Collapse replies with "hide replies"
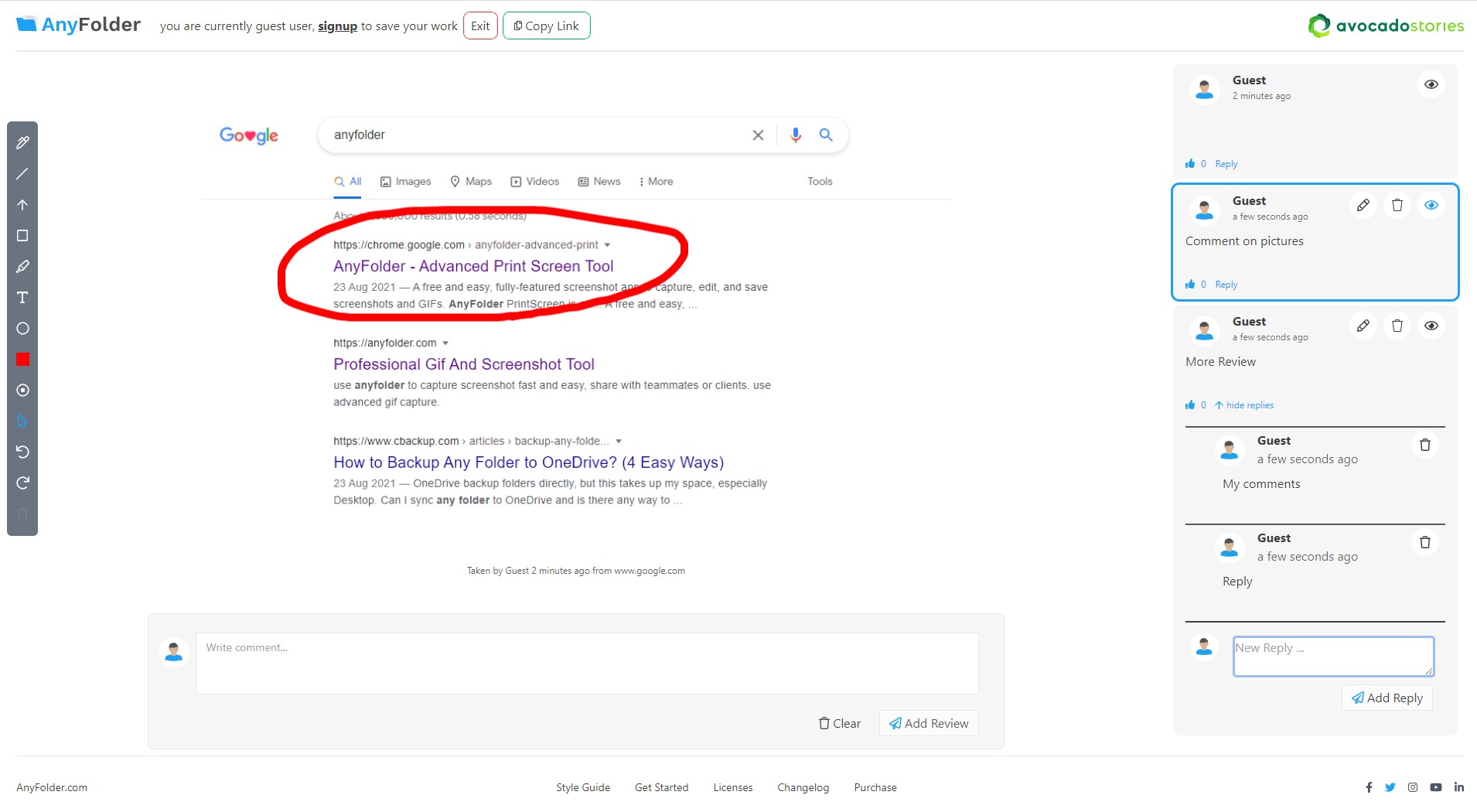Screen dimensions: 1477x812 (x=1244, y=405)
